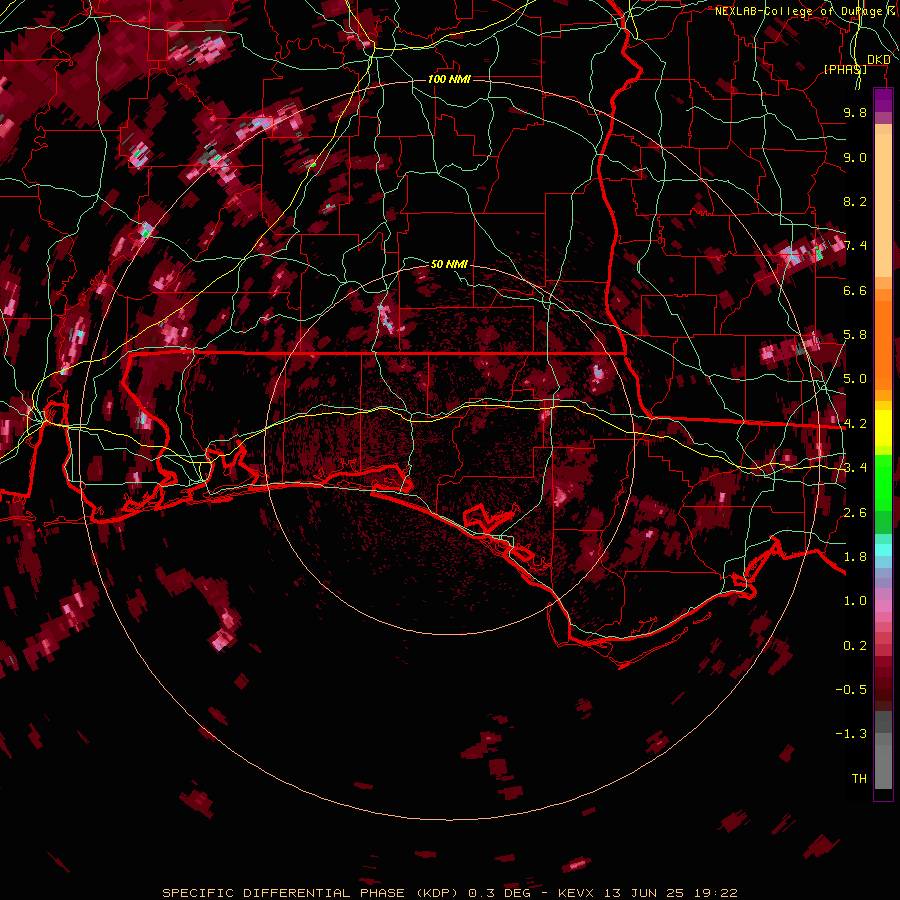Select the 1.8 scale label
The width and height of the screenshot is (900, 900).
tap(855, 557)
